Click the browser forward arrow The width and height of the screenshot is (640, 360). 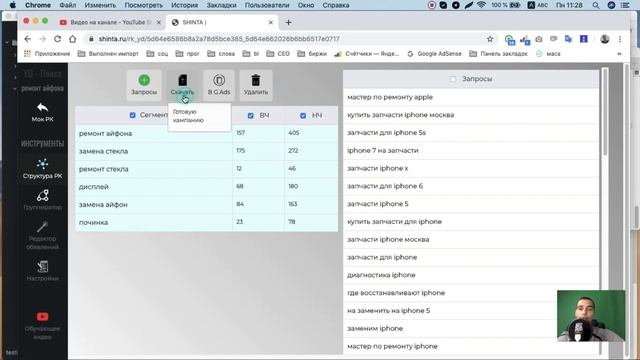pyautogui.click(x=42, y=39)
